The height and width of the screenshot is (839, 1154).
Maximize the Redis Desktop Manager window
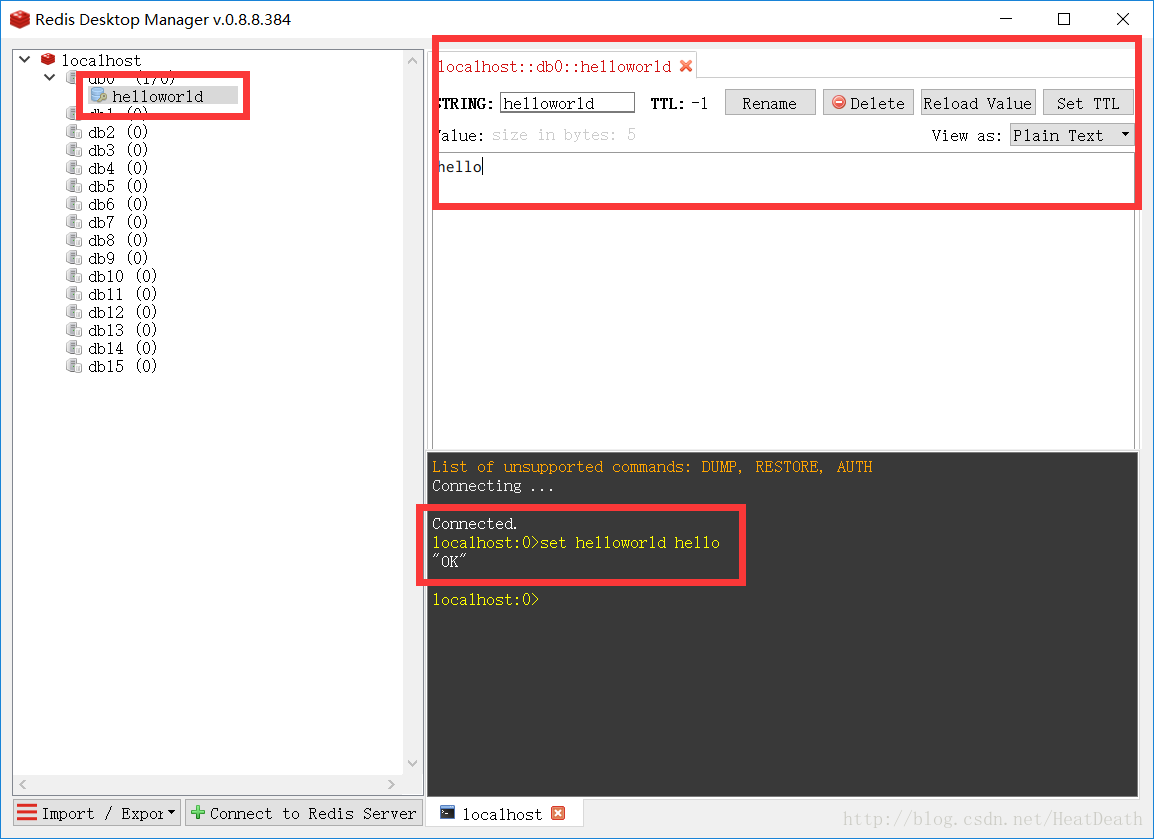(x=1064, y=19)
